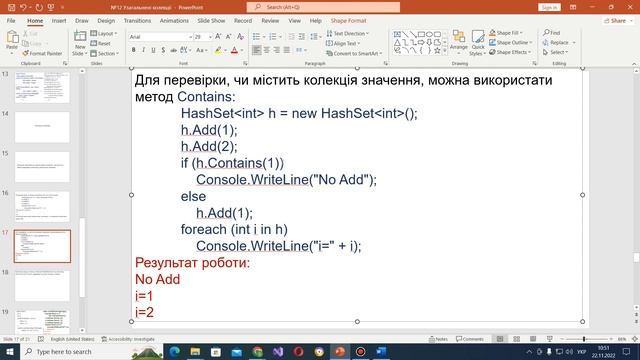The width and height of the screenshot is (640, 360).
Task: Increase list indent level
Action: (302, 37)
